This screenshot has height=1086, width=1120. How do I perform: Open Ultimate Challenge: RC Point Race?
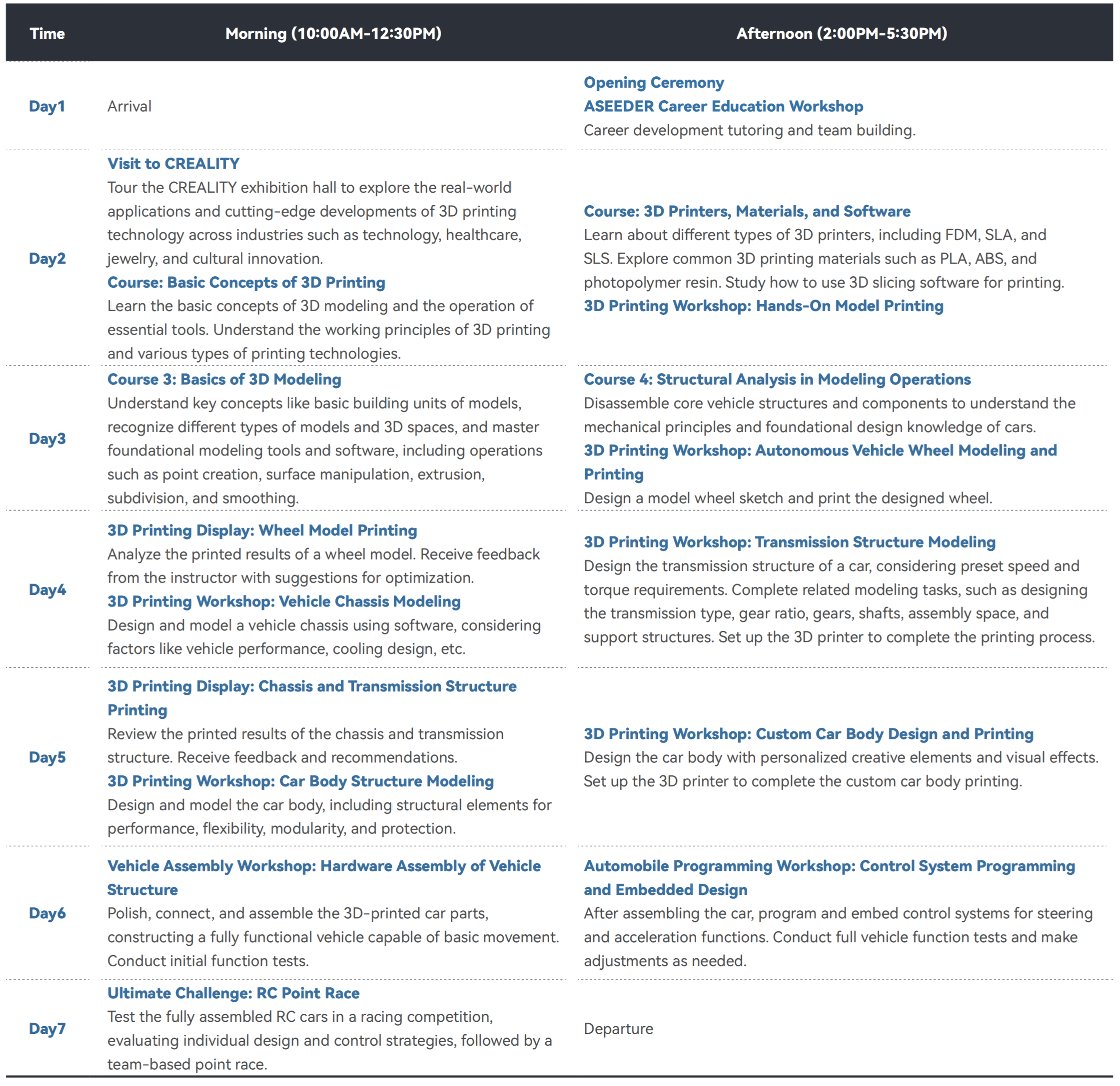[x=233, y=993]
